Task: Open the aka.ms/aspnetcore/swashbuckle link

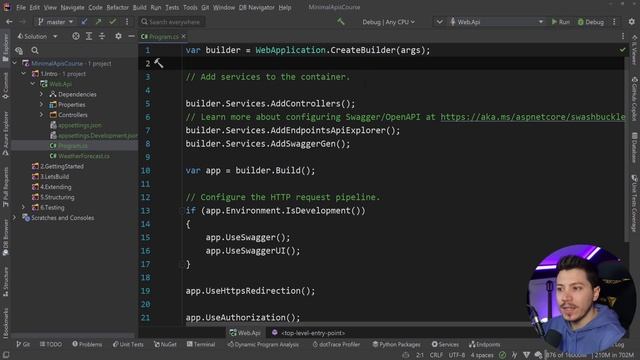Action: pos(532,117)
